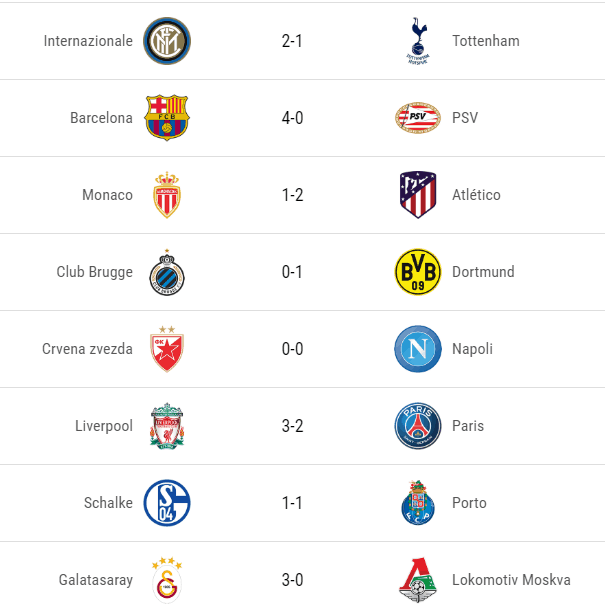The width and height of the screenshot is (605, 605).
Task: Select the Barcelona FCB crest
Action: [167, 118]
